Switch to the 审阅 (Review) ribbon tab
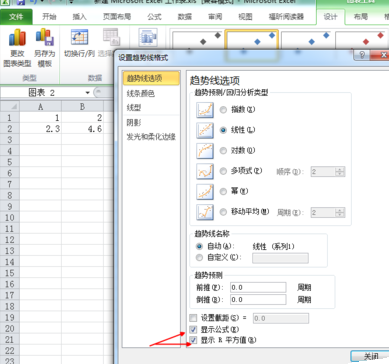Screen dimensions: 389x364 tap(215, 16)
